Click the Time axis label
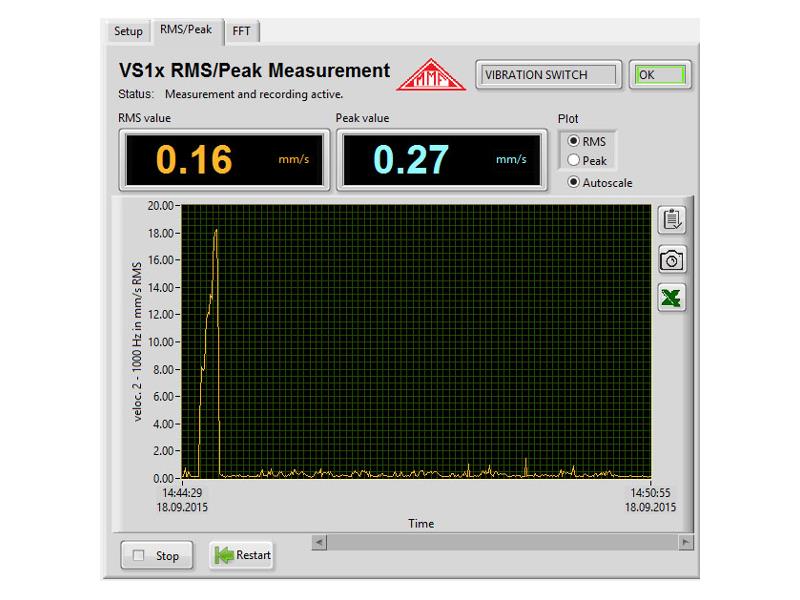The height and width of the screenshot is (600, 800). (421, 523)
